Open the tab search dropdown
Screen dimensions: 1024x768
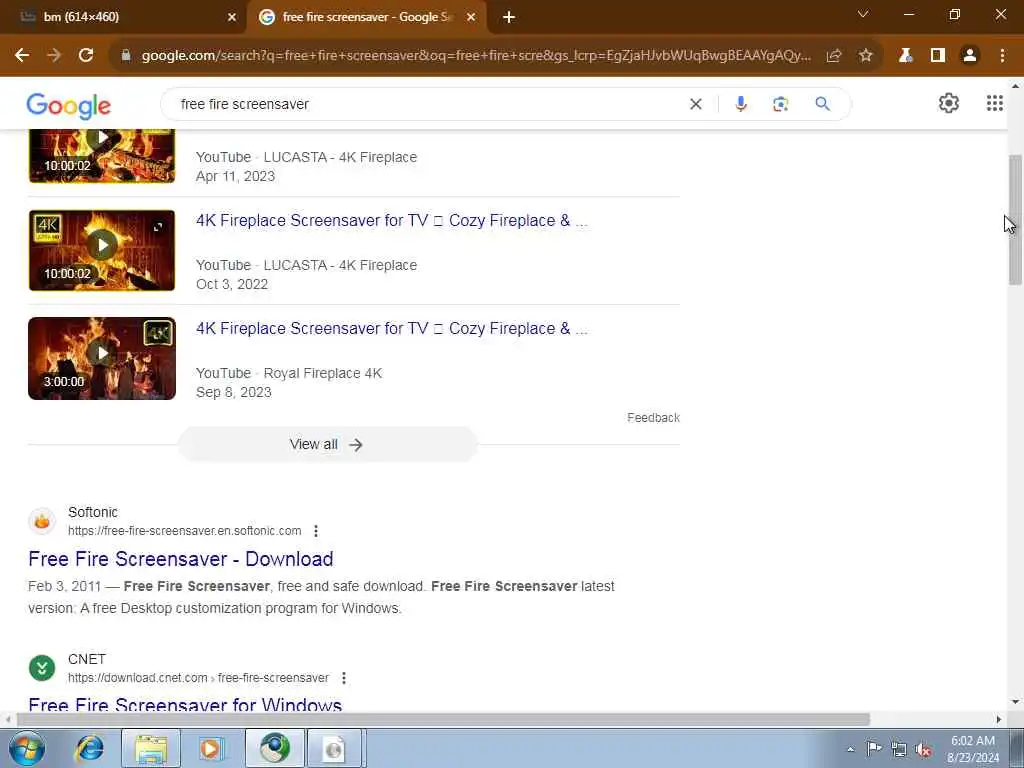click(x=863, y=14)
